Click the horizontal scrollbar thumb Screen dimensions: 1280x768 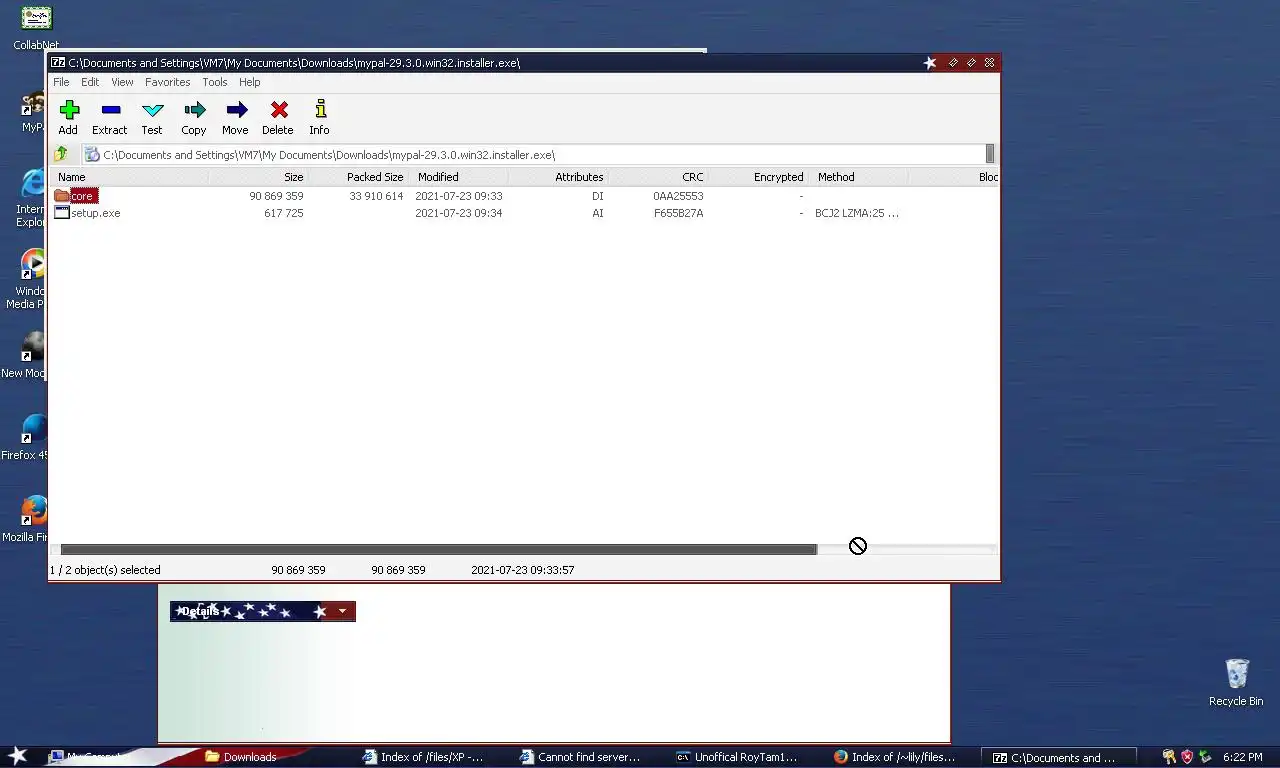click(438, 549)
